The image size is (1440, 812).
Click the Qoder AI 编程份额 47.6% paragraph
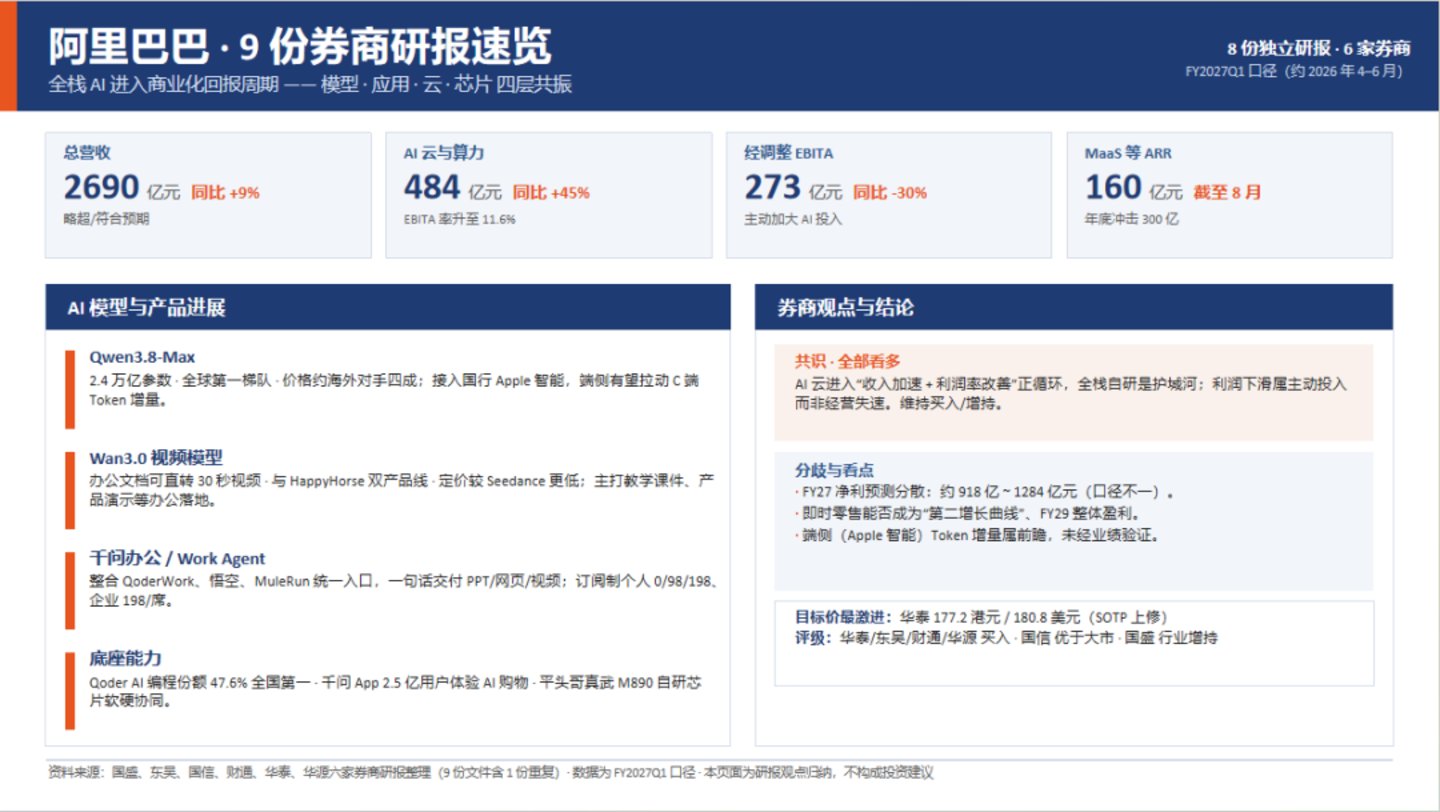395,691
